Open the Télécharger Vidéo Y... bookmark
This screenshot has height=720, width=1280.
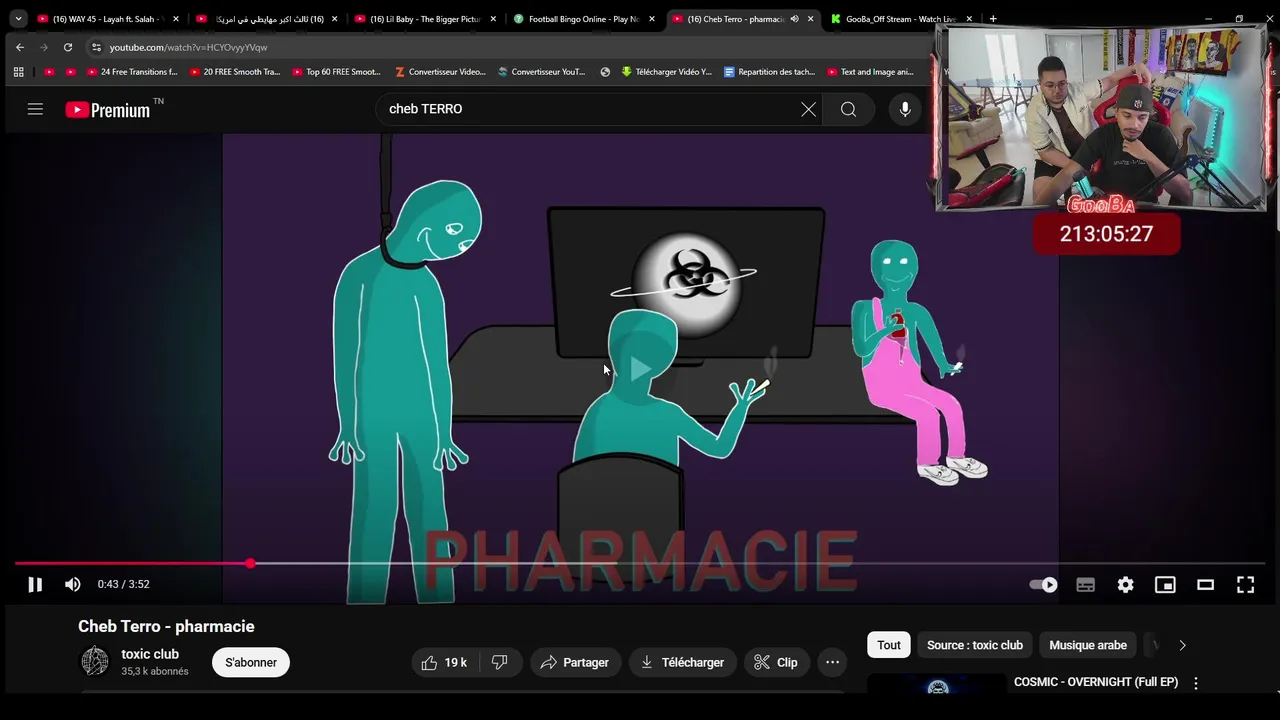[x=666, y=72]
